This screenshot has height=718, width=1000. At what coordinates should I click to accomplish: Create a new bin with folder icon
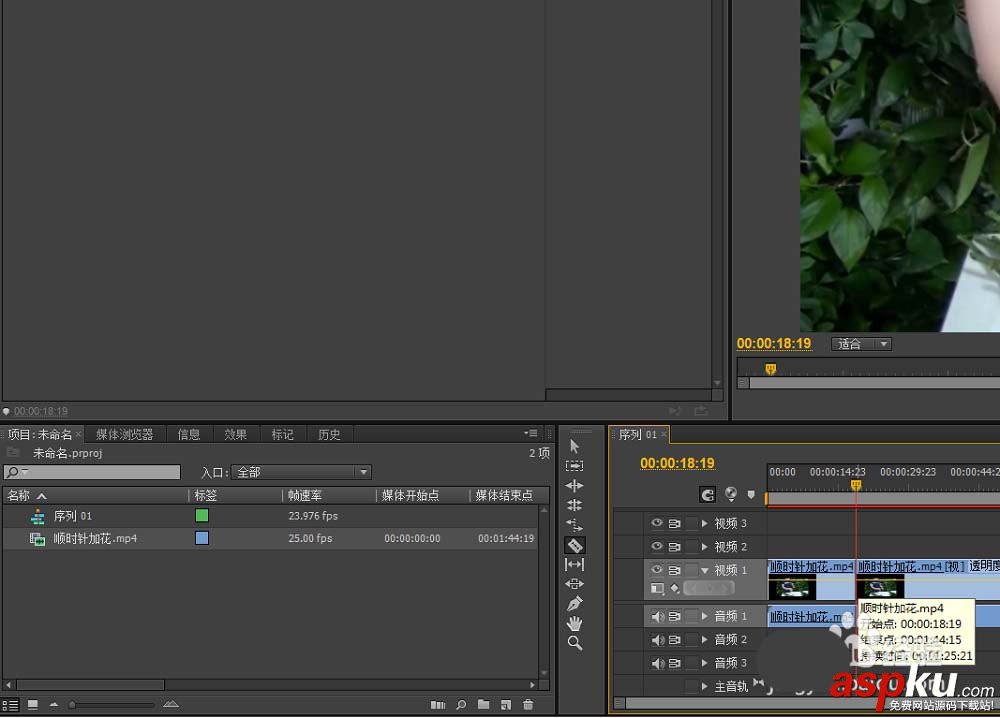(x=484, y=705)
